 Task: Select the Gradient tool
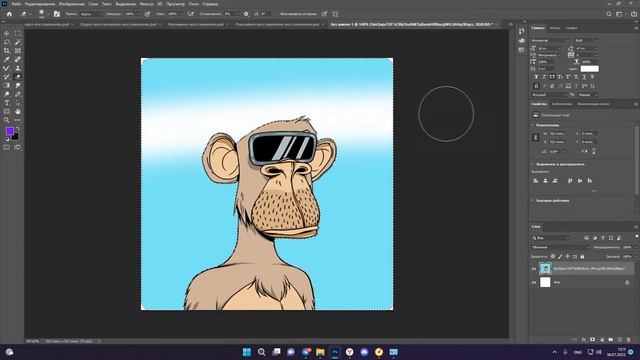coord(7,85)
